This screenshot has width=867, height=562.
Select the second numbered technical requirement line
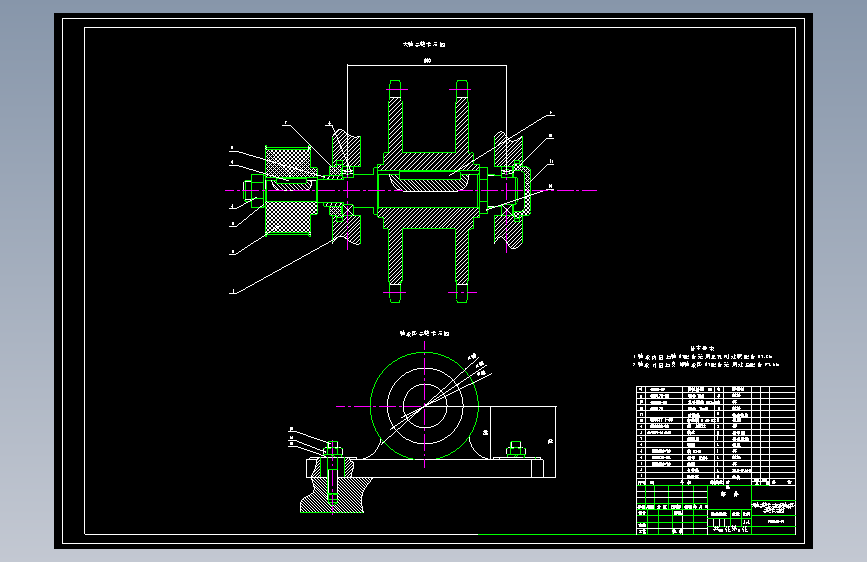coord(706,365)
